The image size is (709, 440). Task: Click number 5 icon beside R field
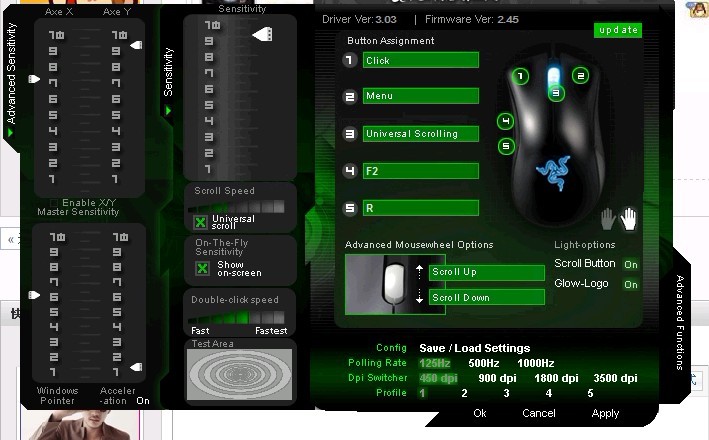350,208
